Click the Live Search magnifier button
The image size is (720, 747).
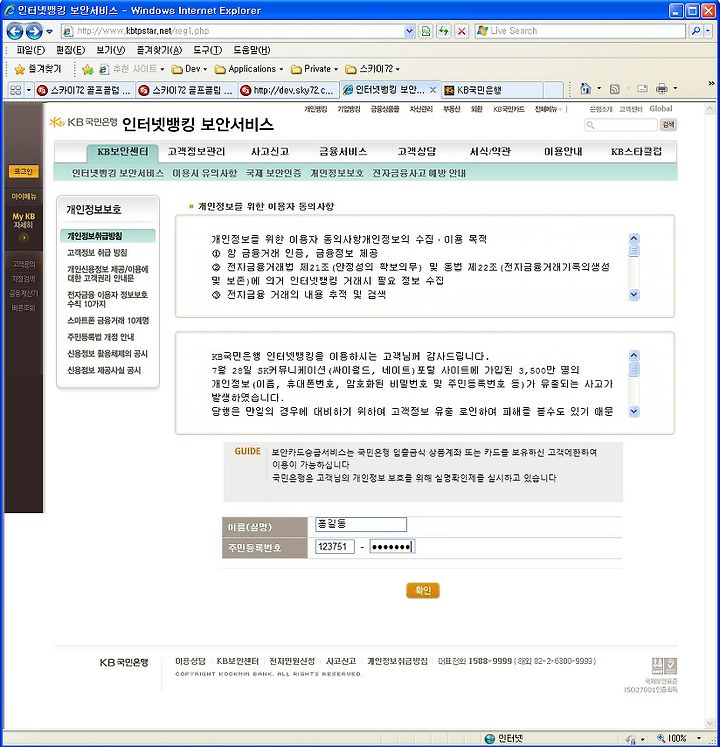pos(696,31)
